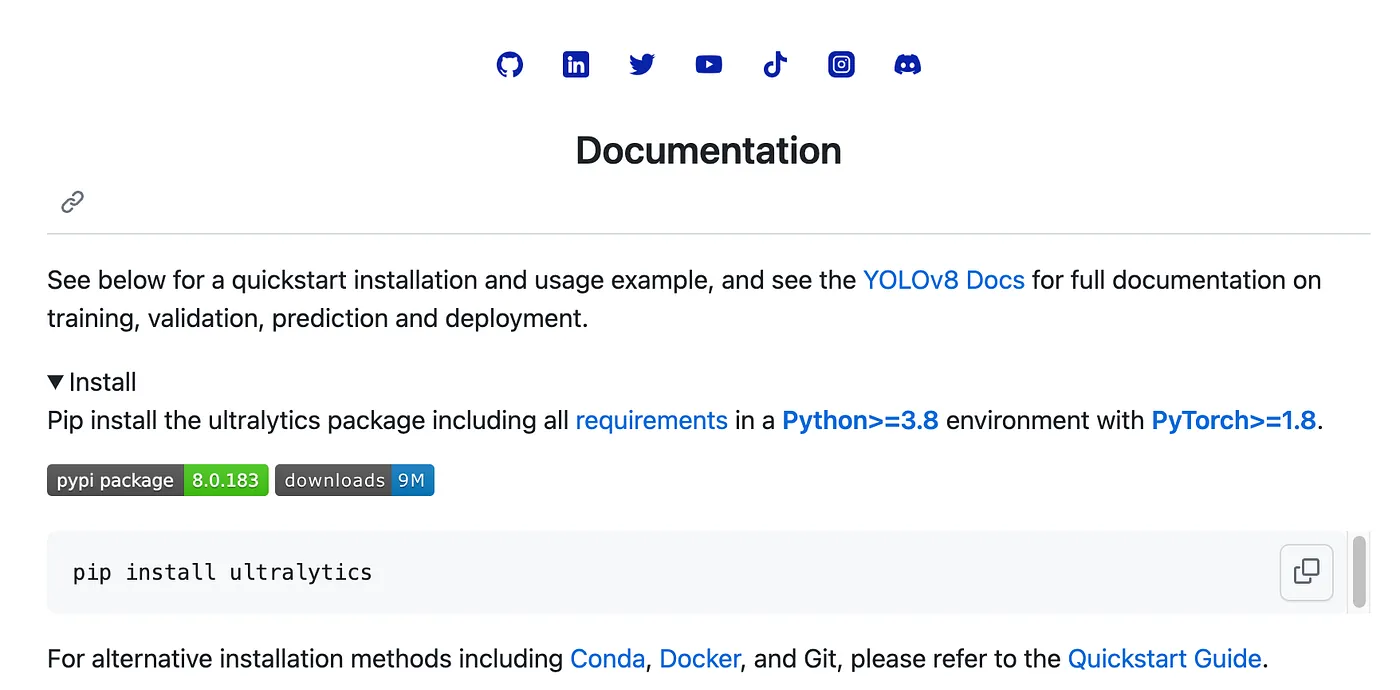
Task: Open the Docker installation link
Action: click(x=699, y=659)
